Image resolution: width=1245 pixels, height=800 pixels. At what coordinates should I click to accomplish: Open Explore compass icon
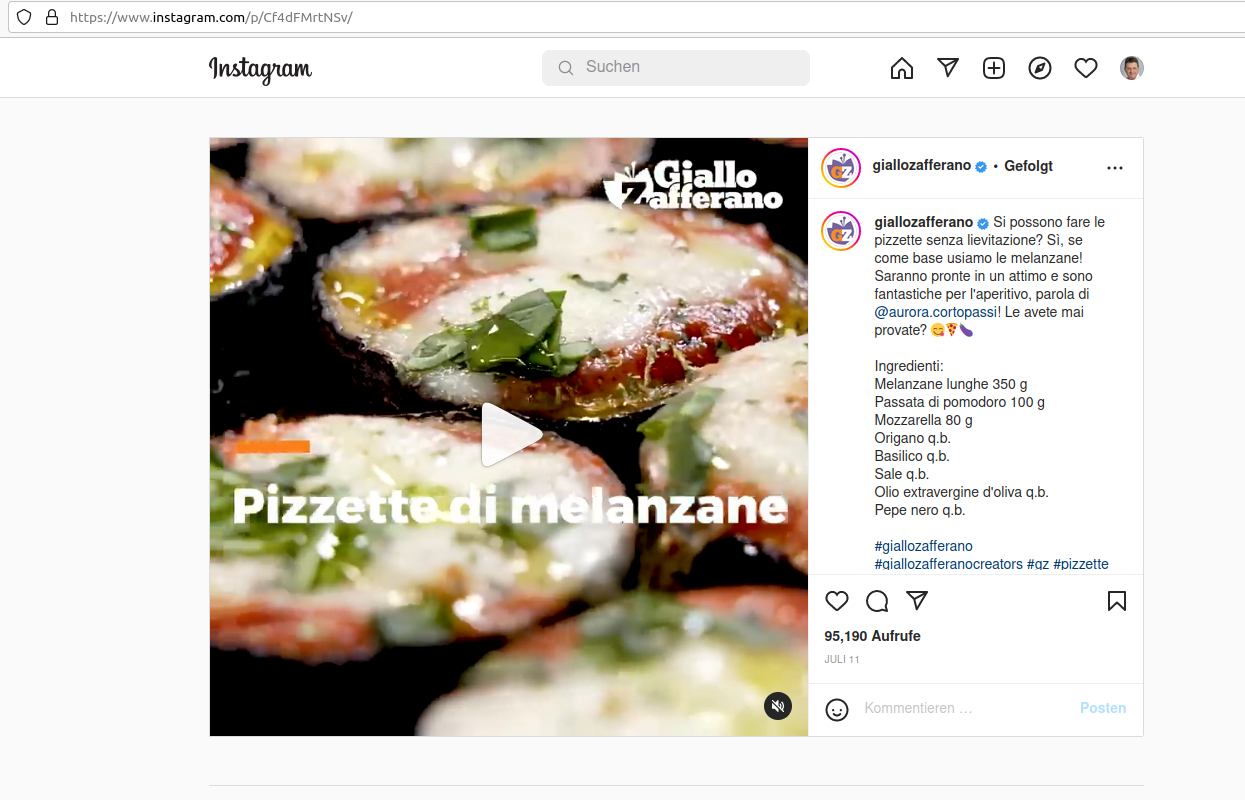[x=1040, y=68]
